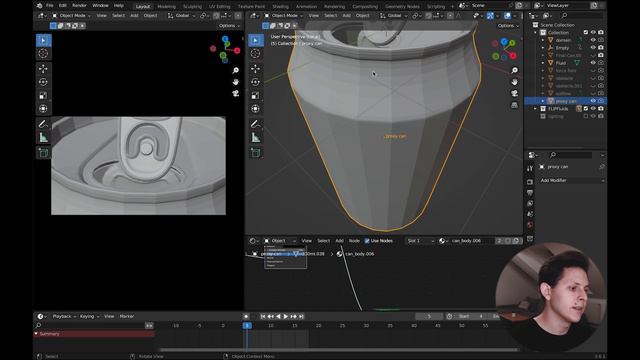The image size is (640, 360).
Task: Toggle camera view icon in right viewport
Action: 514,93
